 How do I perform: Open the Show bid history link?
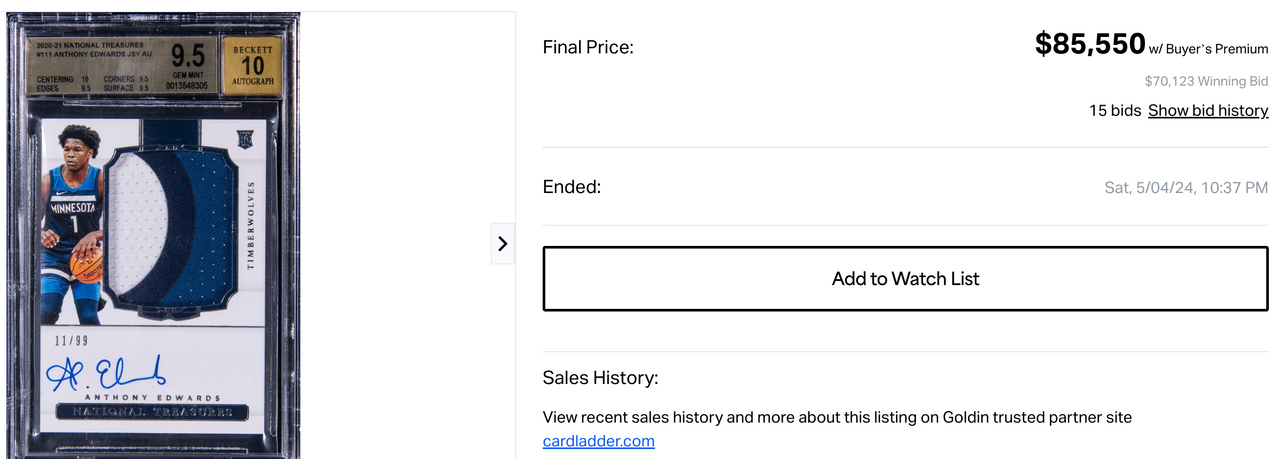1208,111
